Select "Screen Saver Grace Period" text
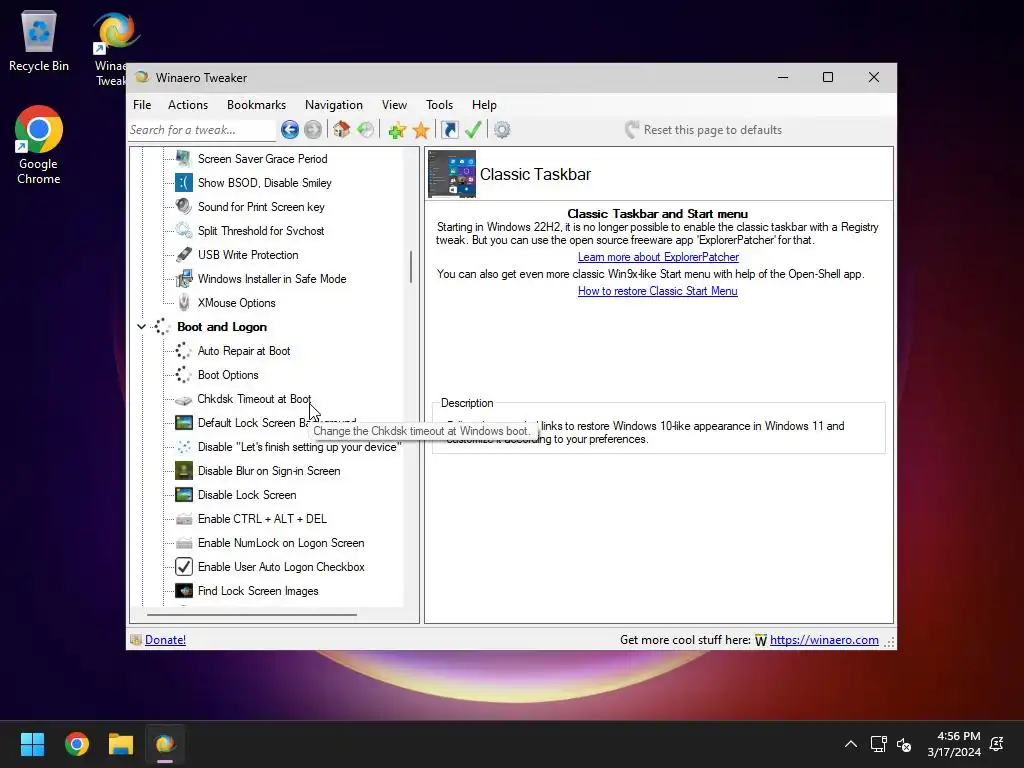1024x768 pixels. (263, 159)
